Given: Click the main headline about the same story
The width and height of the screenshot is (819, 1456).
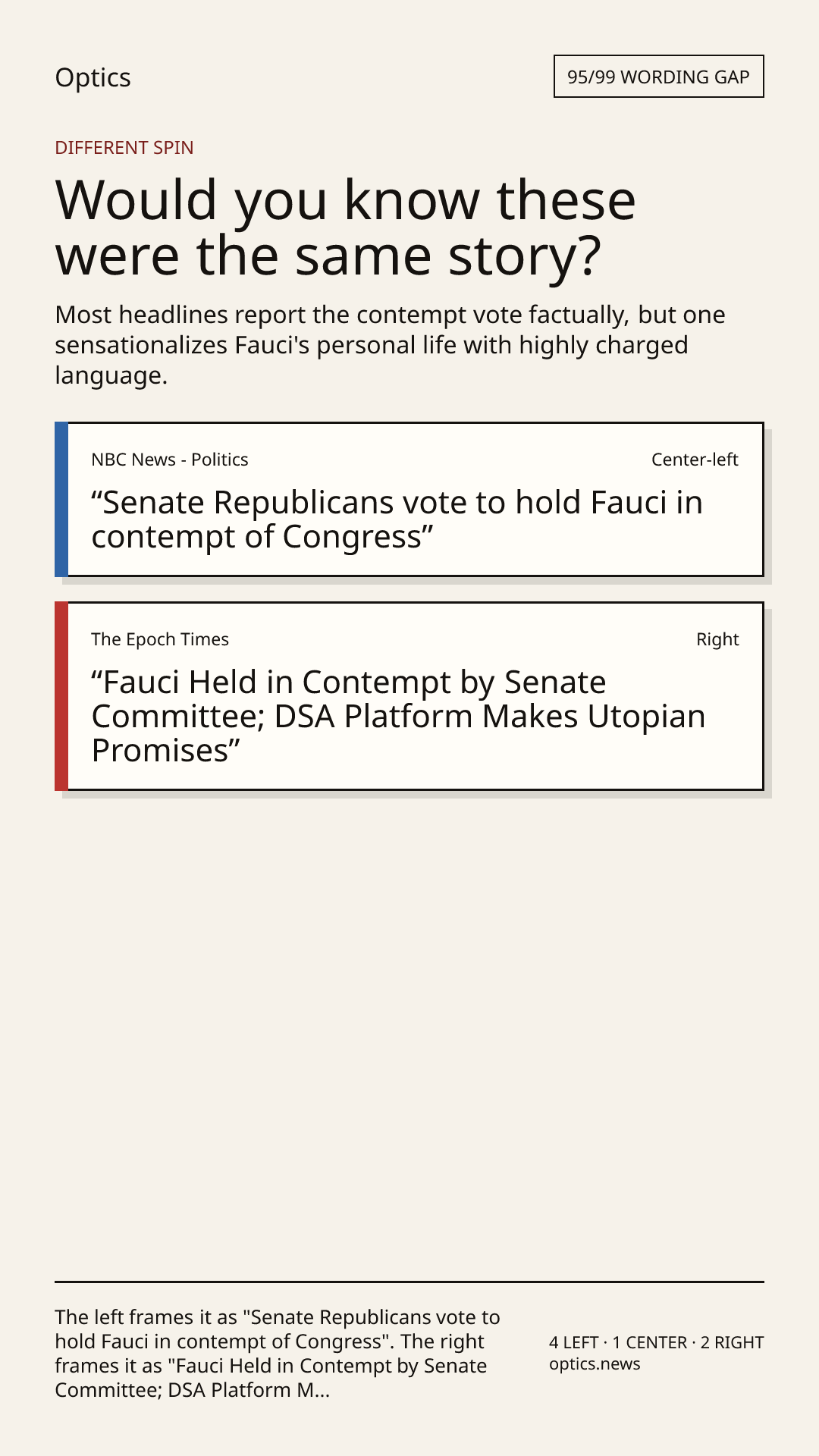Looking at the screenshot, I should coord(346,227).
